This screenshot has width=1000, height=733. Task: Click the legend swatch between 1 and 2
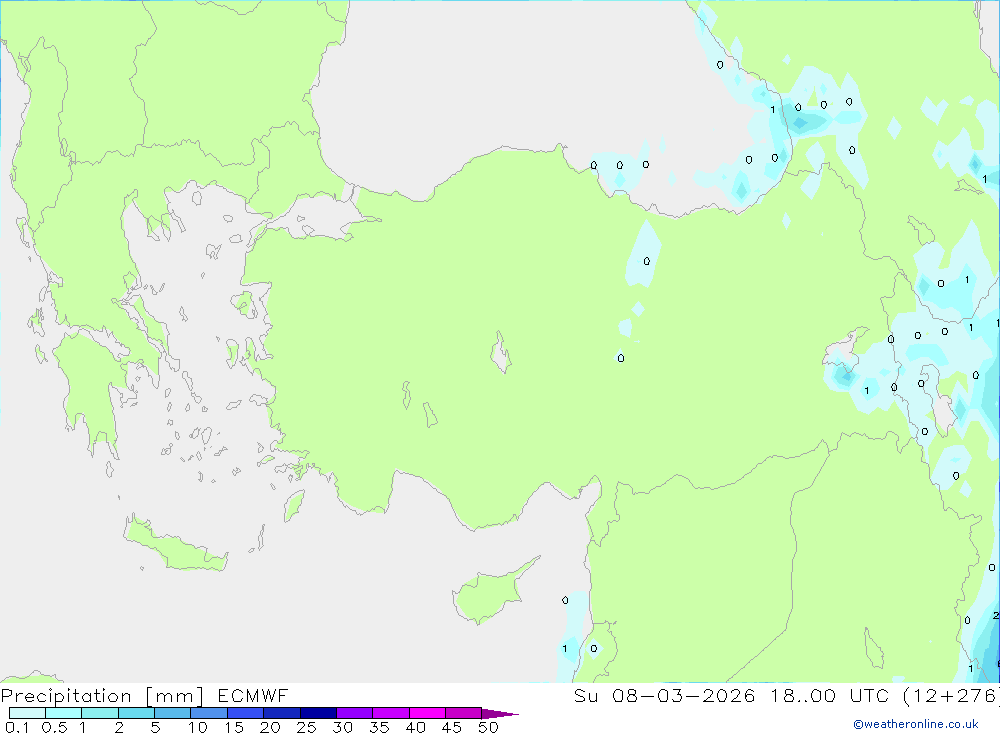coord(100,713)
